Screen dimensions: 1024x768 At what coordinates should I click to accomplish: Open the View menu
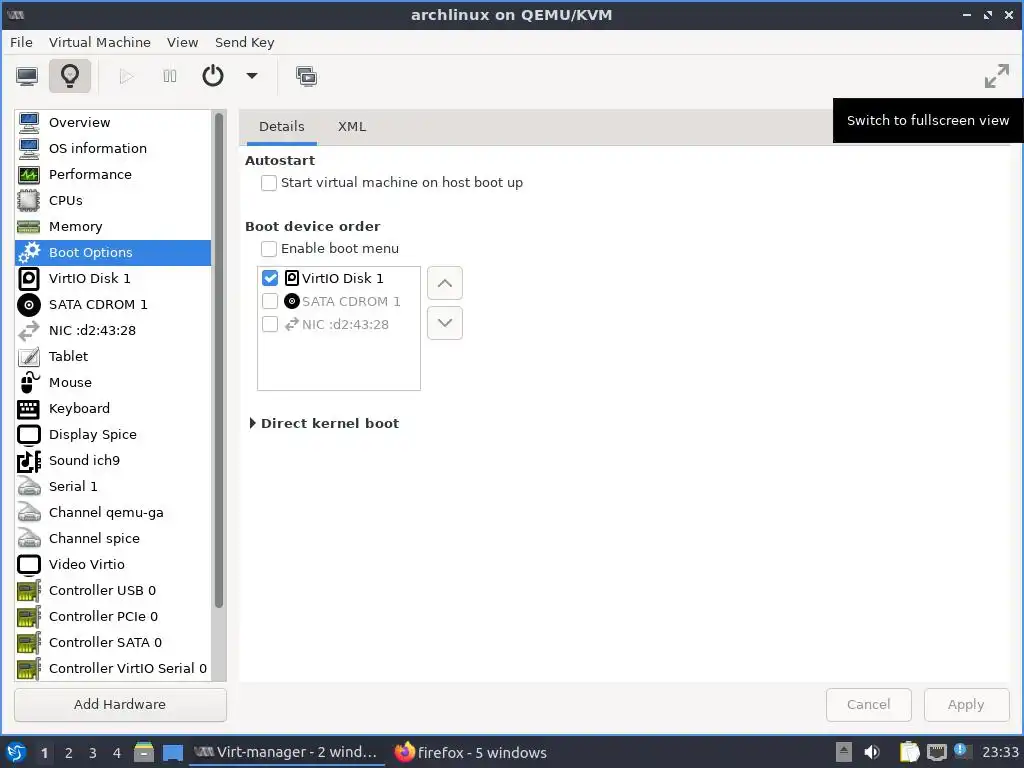pos(182,42)
